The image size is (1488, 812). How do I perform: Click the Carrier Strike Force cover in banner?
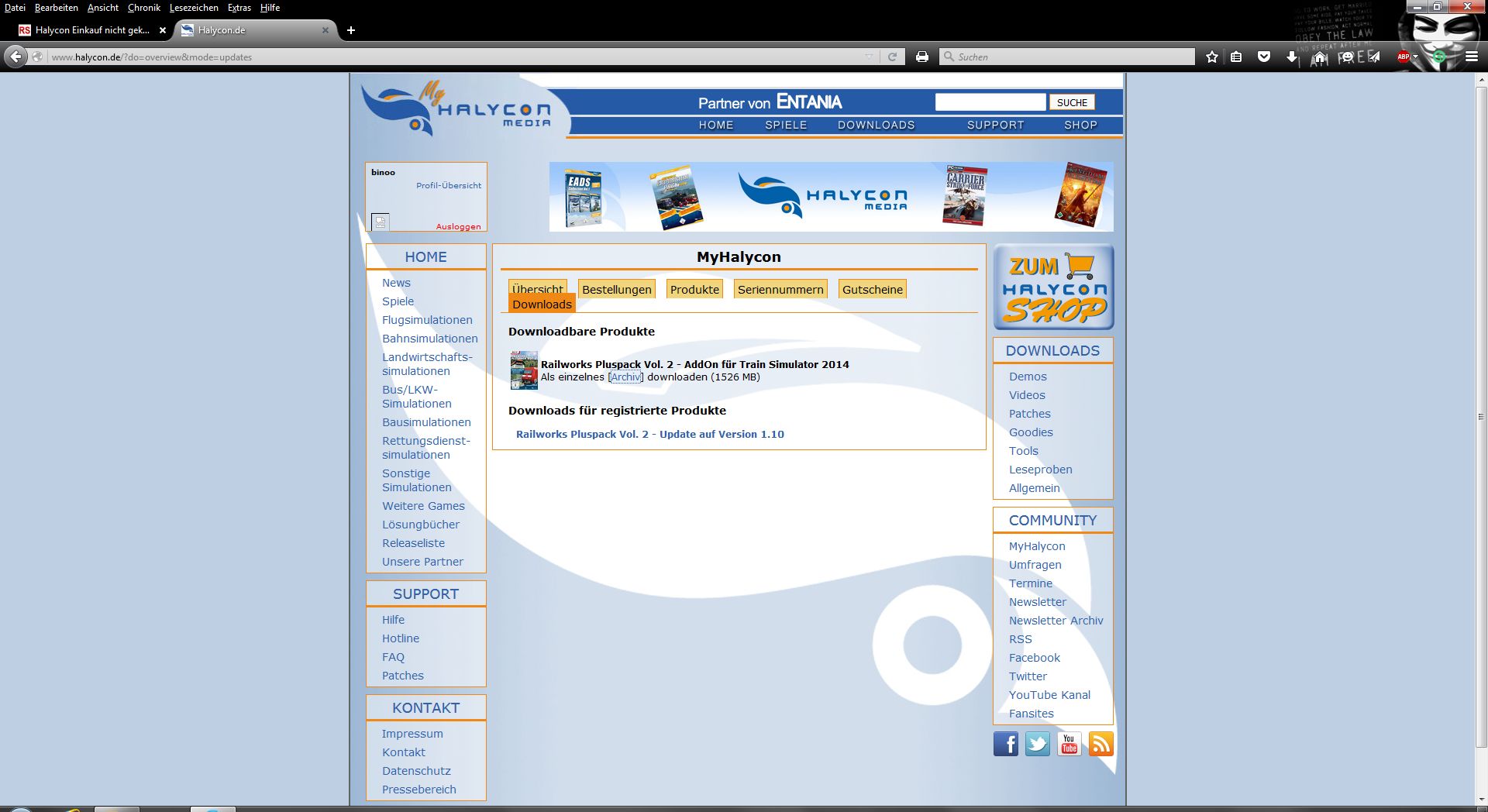tap(965, 195)
